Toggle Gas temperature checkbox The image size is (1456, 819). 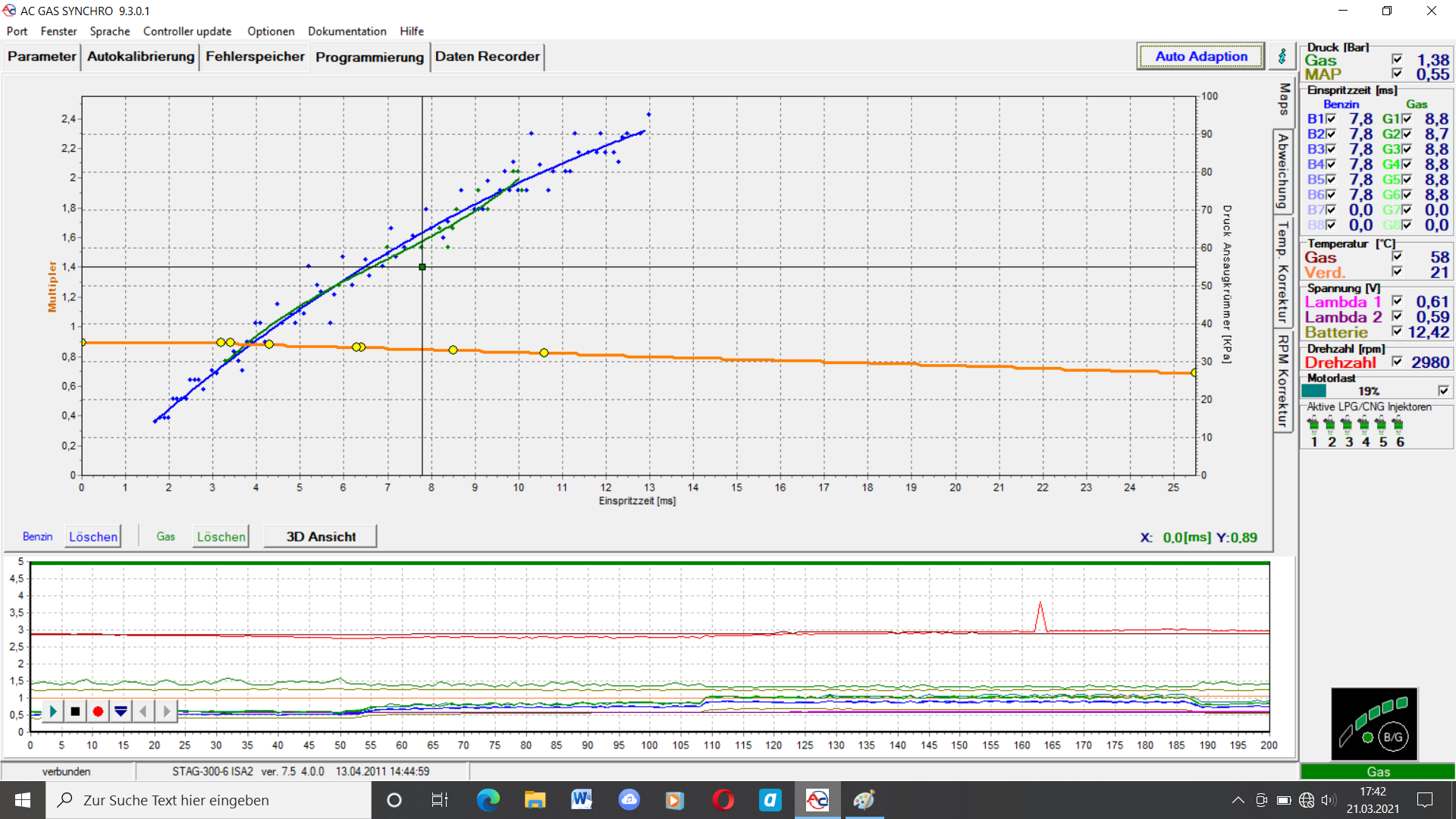tap(1397, 257)
